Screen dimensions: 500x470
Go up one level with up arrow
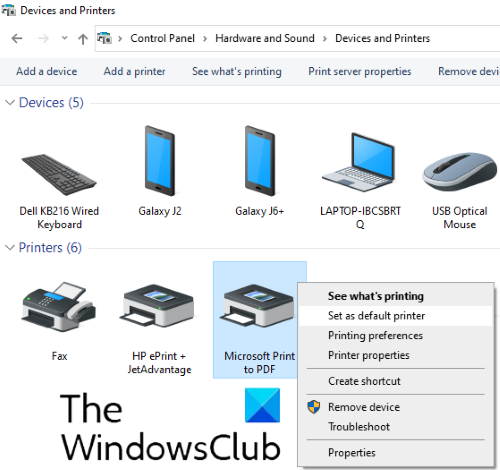point(83,39)
